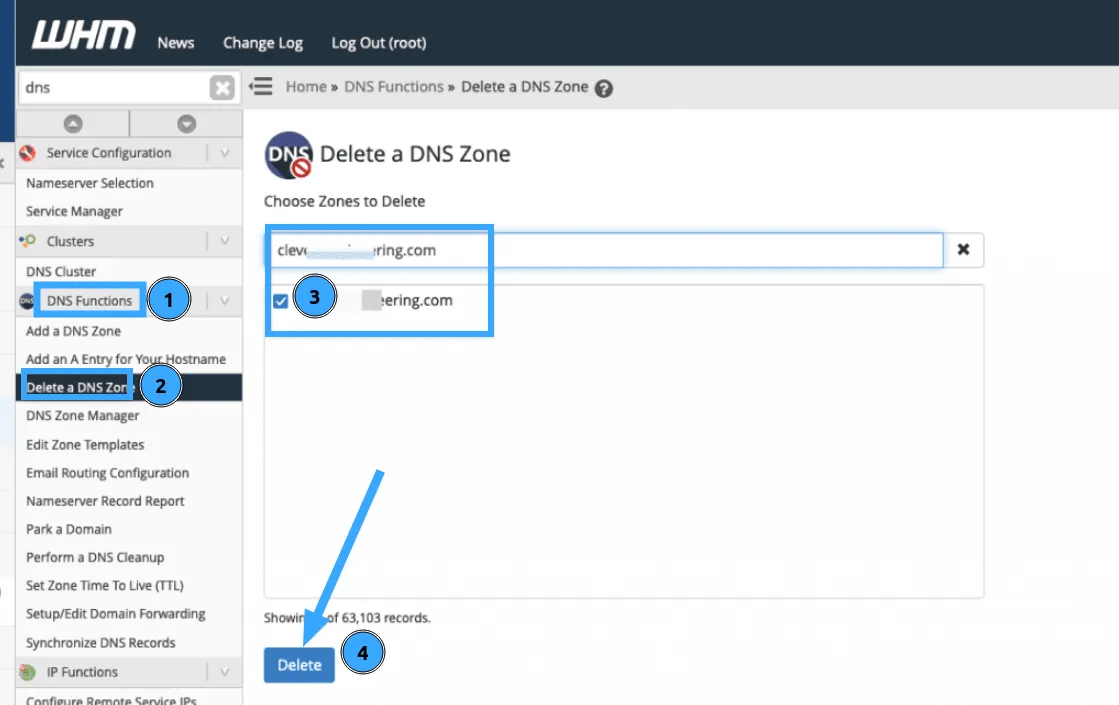Screen dimensions: 1119x705
Task: Click the WHM logo
Action: 82,34
